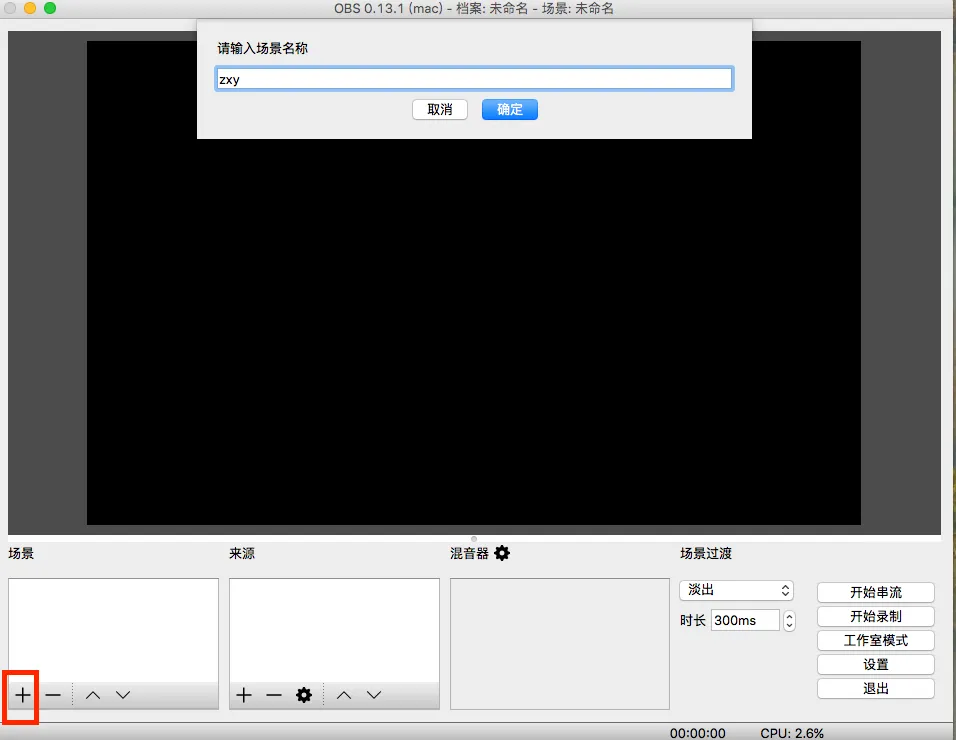The height and width of the screenshot is (740, 956).
Task: Confirm the scene name with 确定
Action: [x=509, y=110]
